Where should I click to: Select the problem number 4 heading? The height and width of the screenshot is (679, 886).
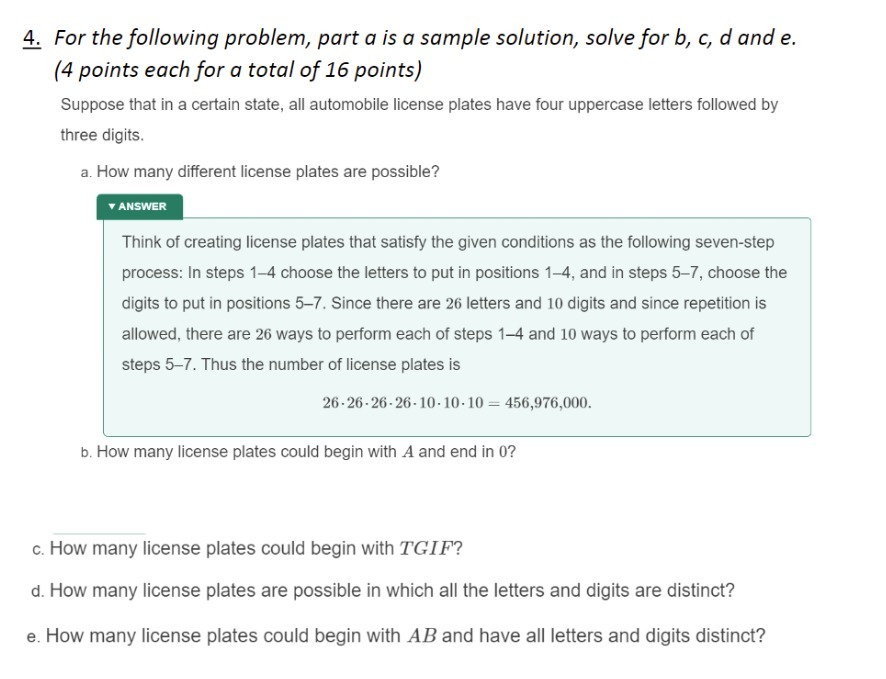click(29, 37)
